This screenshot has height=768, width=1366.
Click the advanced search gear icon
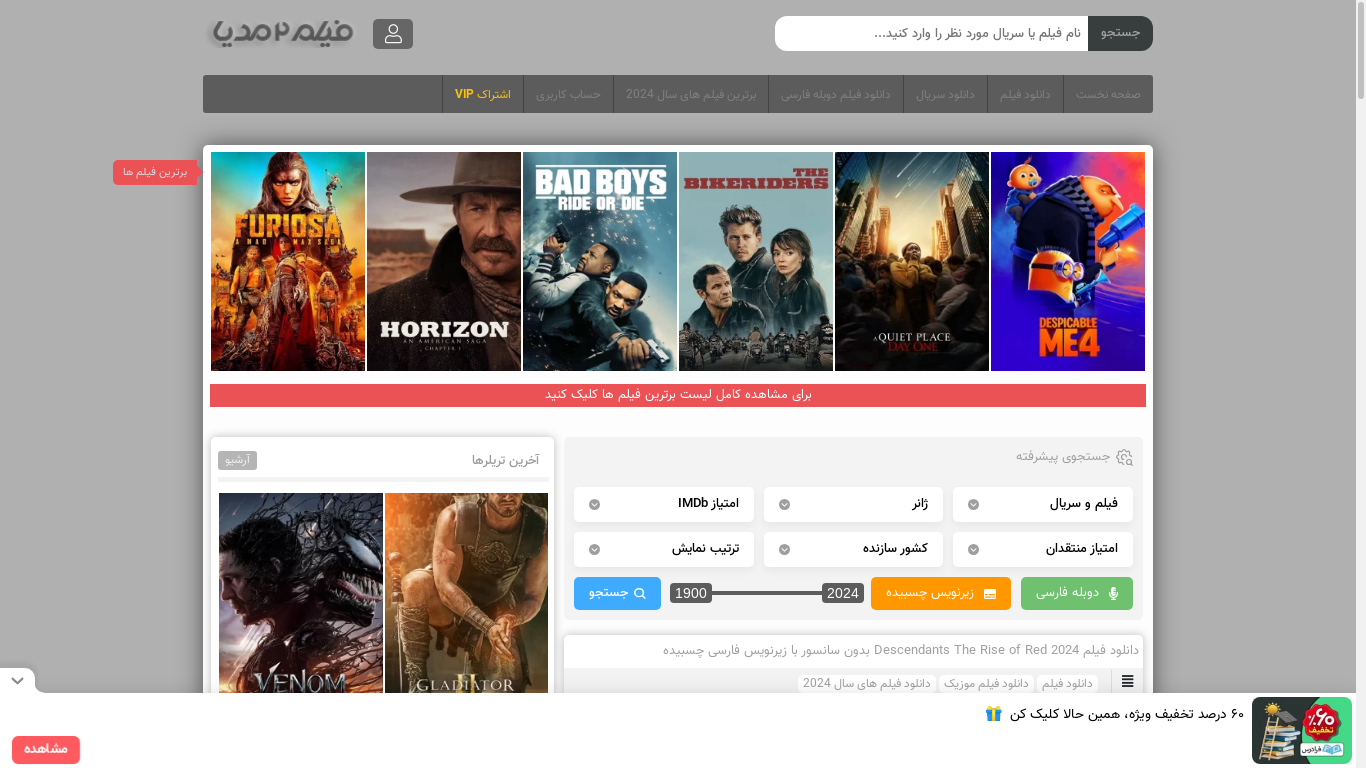tap(1124, 457)
